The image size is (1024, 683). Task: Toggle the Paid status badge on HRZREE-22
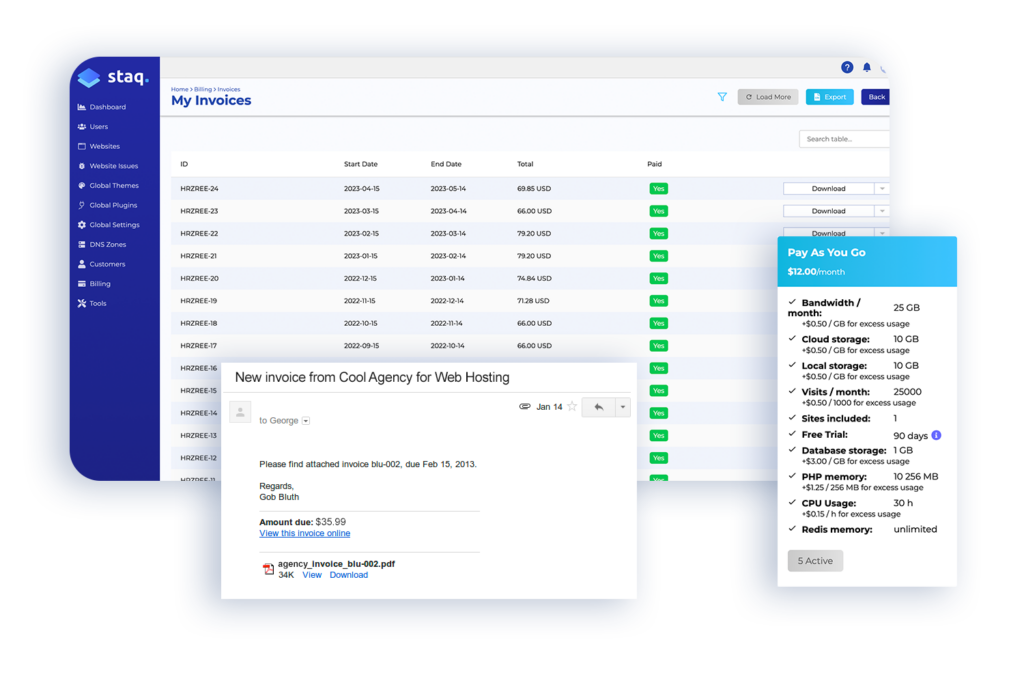(x=658, y=233)
